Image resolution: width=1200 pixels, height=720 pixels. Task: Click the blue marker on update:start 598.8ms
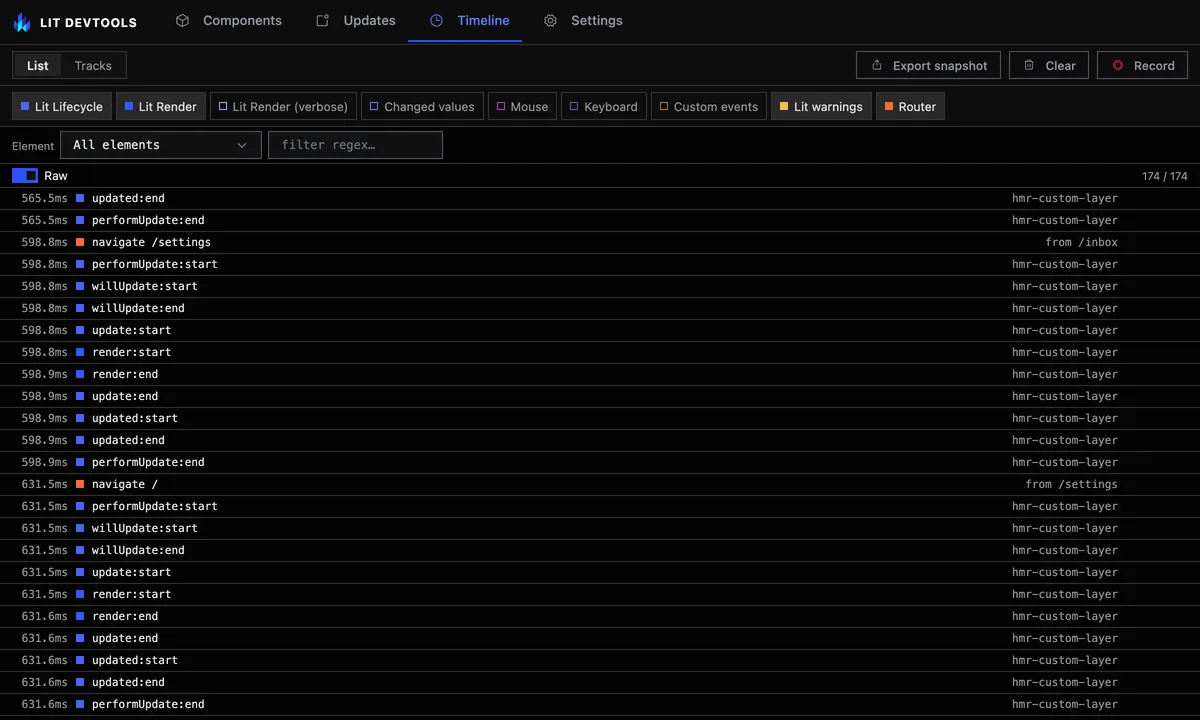tap(80, 330)
